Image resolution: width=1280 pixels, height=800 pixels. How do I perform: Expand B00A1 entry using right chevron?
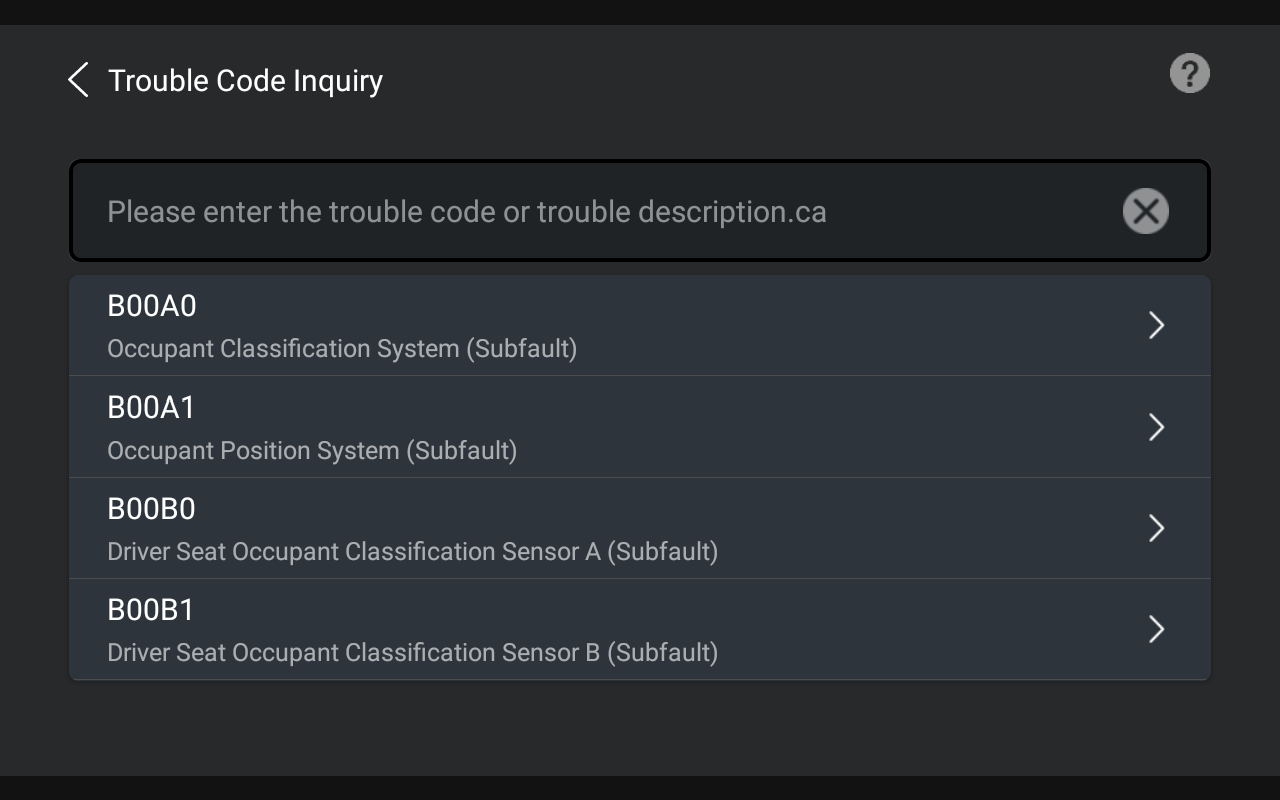(1157, 427)
